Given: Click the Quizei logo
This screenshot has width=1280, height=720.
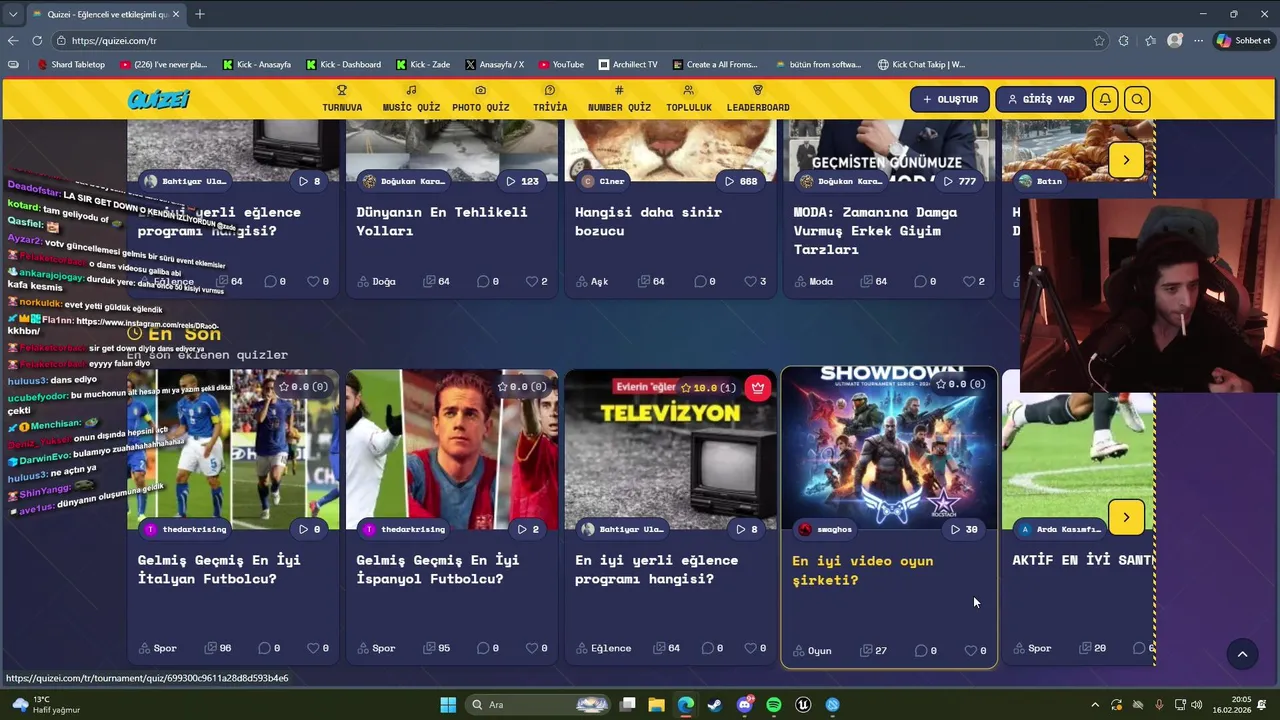Looking at the screenshot, I should pyautogui.click(x=159, y=99).
